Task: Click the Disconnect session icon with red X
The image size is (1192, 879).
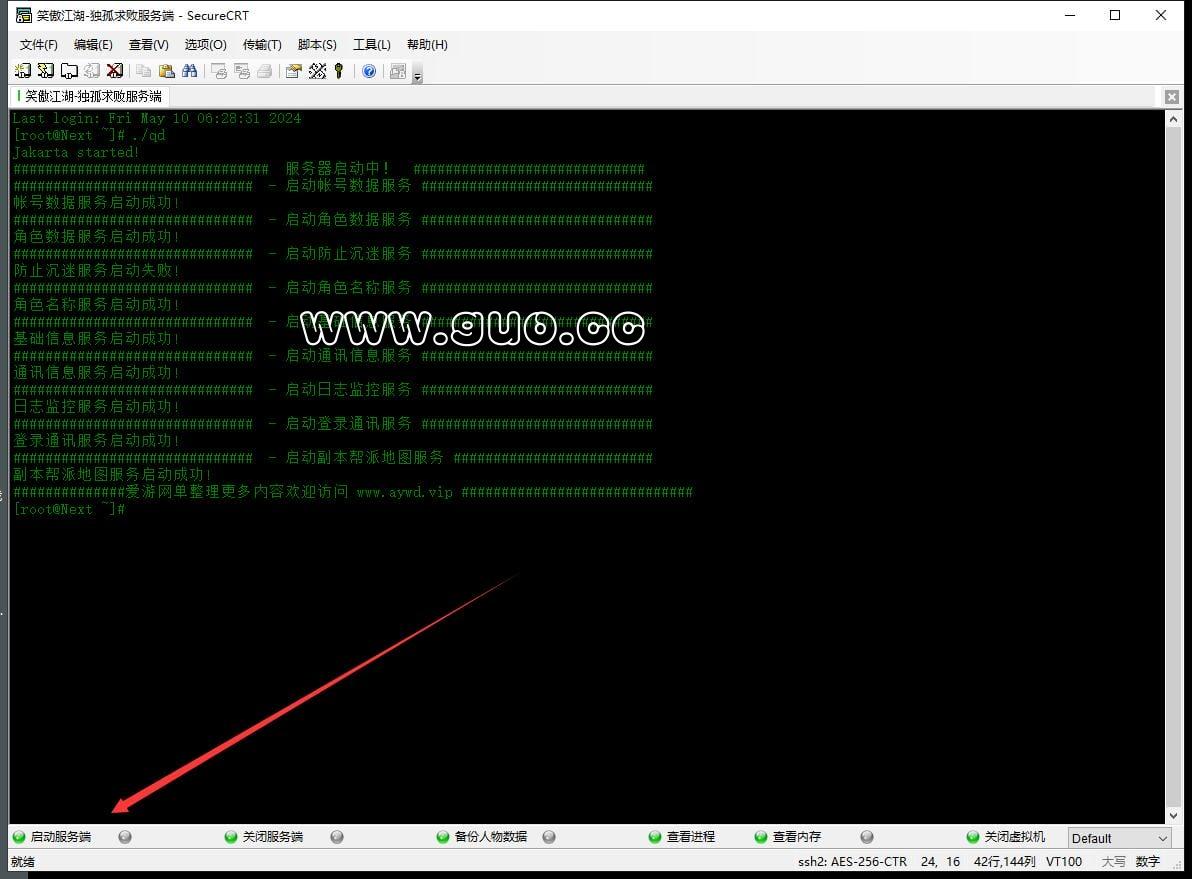Action: pyautogui.click(x=115, y=71)
